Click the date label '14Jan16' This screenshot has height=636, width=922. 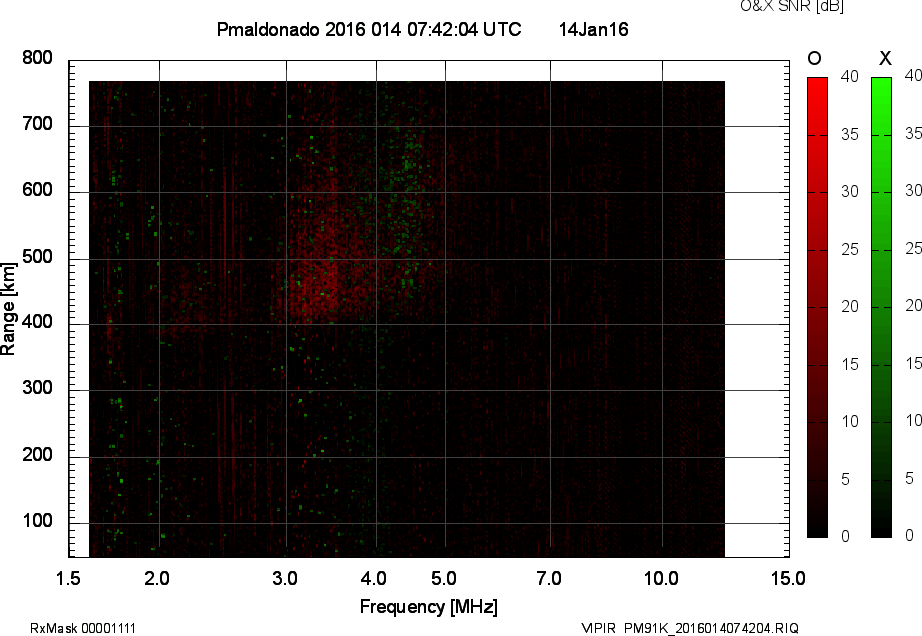593,29
